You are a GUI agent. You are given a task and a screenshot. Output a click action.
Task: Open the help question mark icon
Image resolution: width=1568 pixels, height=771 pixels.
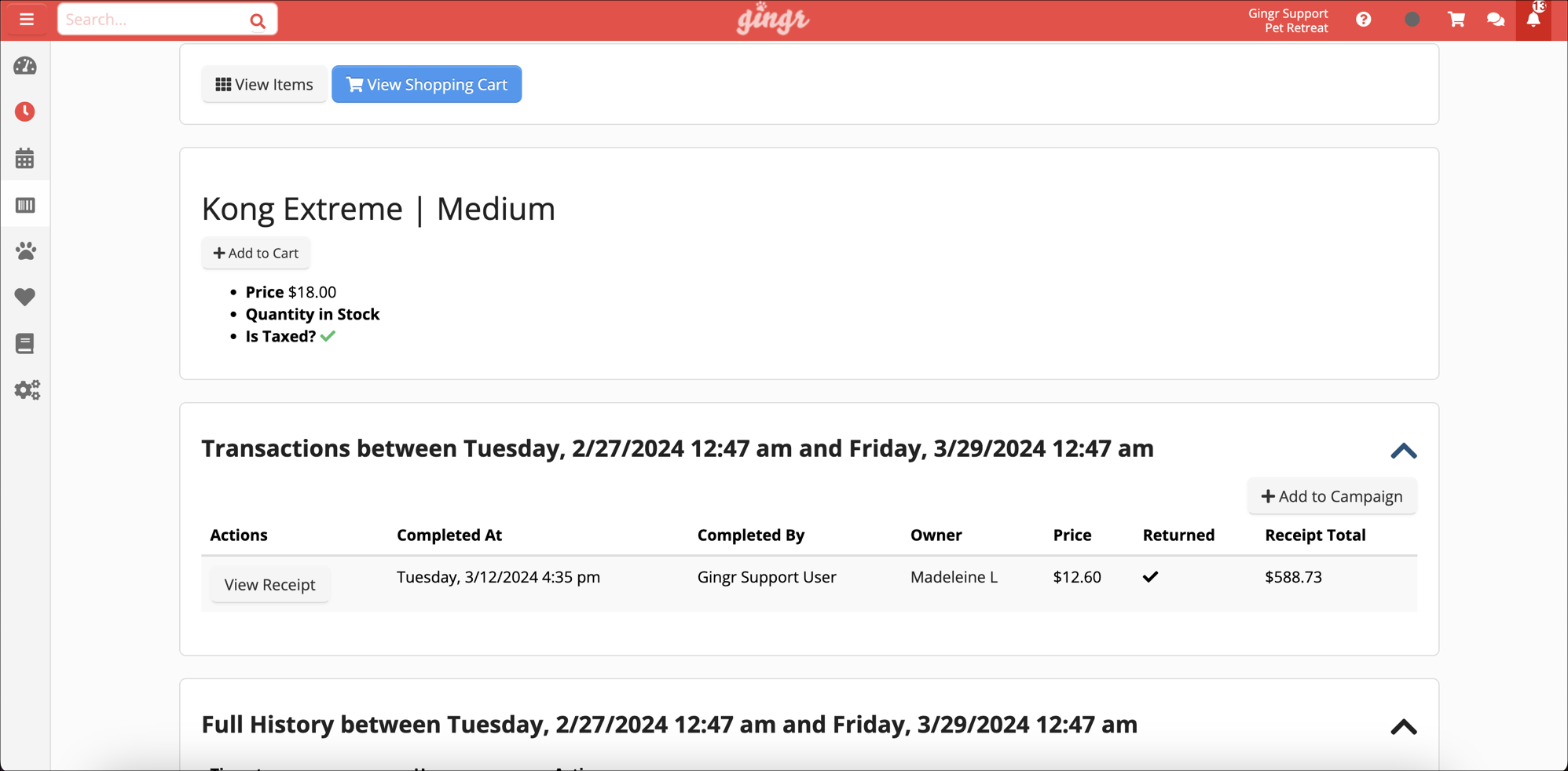1364,20
